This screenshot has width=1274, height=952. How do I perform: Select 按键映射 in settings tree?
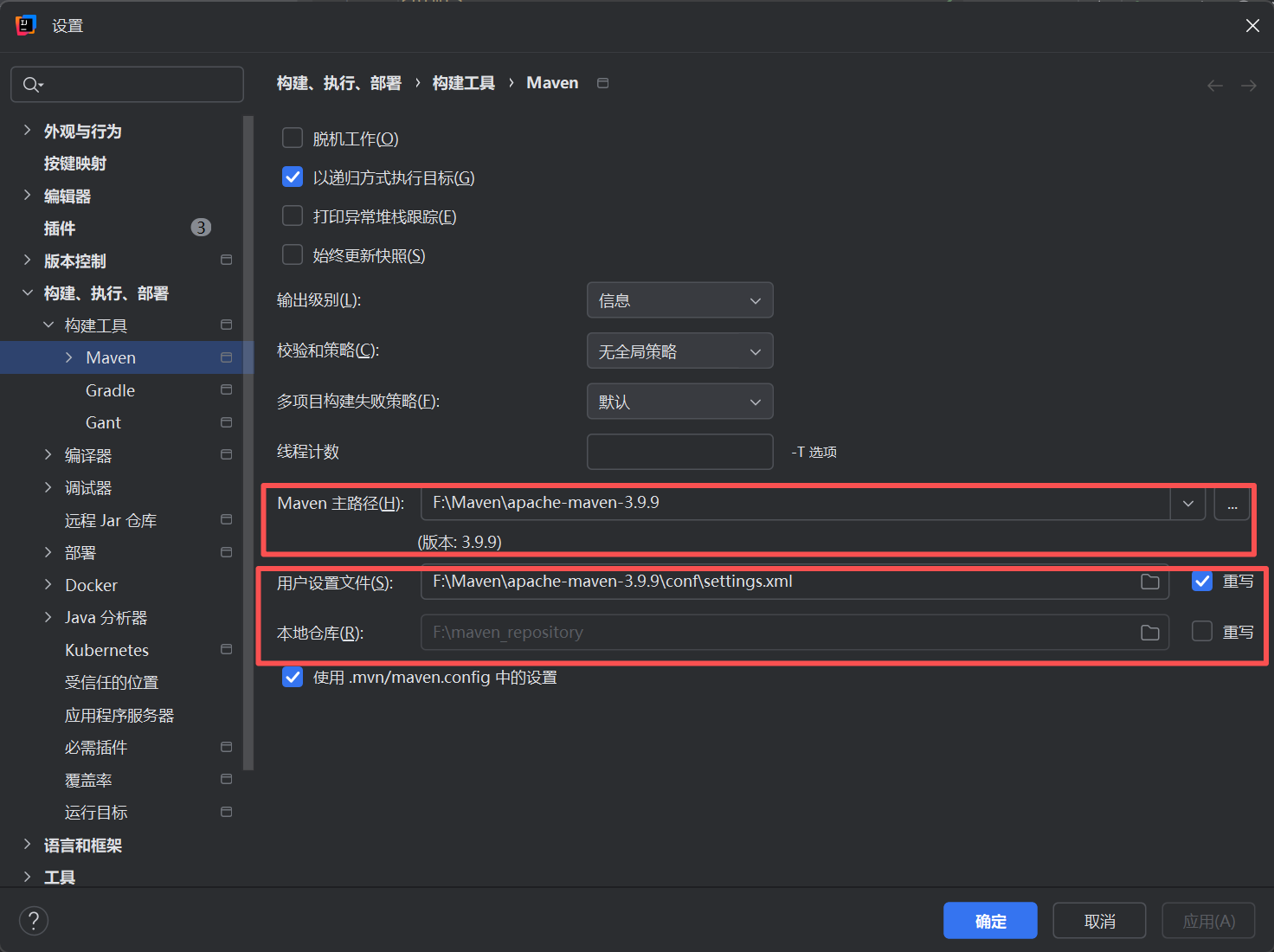75,164
